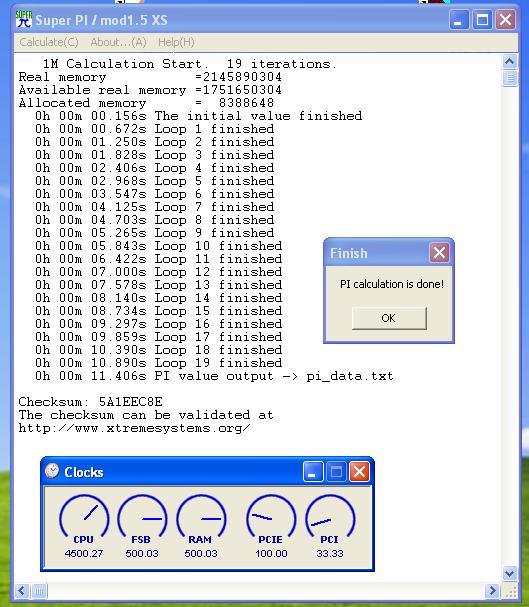Click the Clocks window clock icon
This screenshot has width=529, height=607.
pyautogui.click(x=52, y=471)
